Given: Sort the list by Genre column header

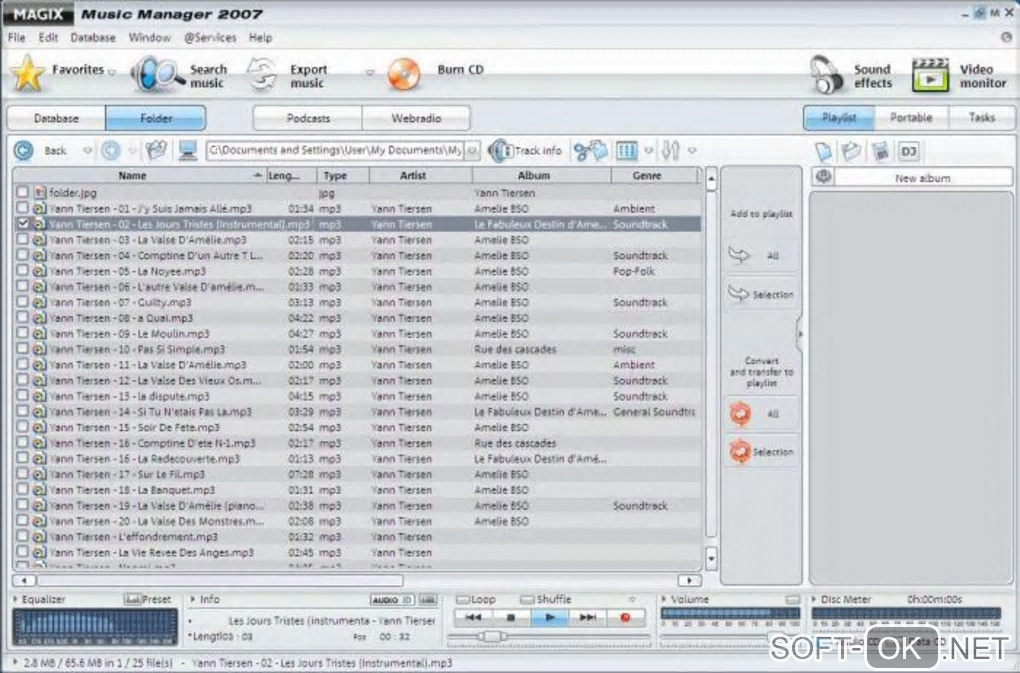Looking at the screenshot, I should [x=655, y=176].
